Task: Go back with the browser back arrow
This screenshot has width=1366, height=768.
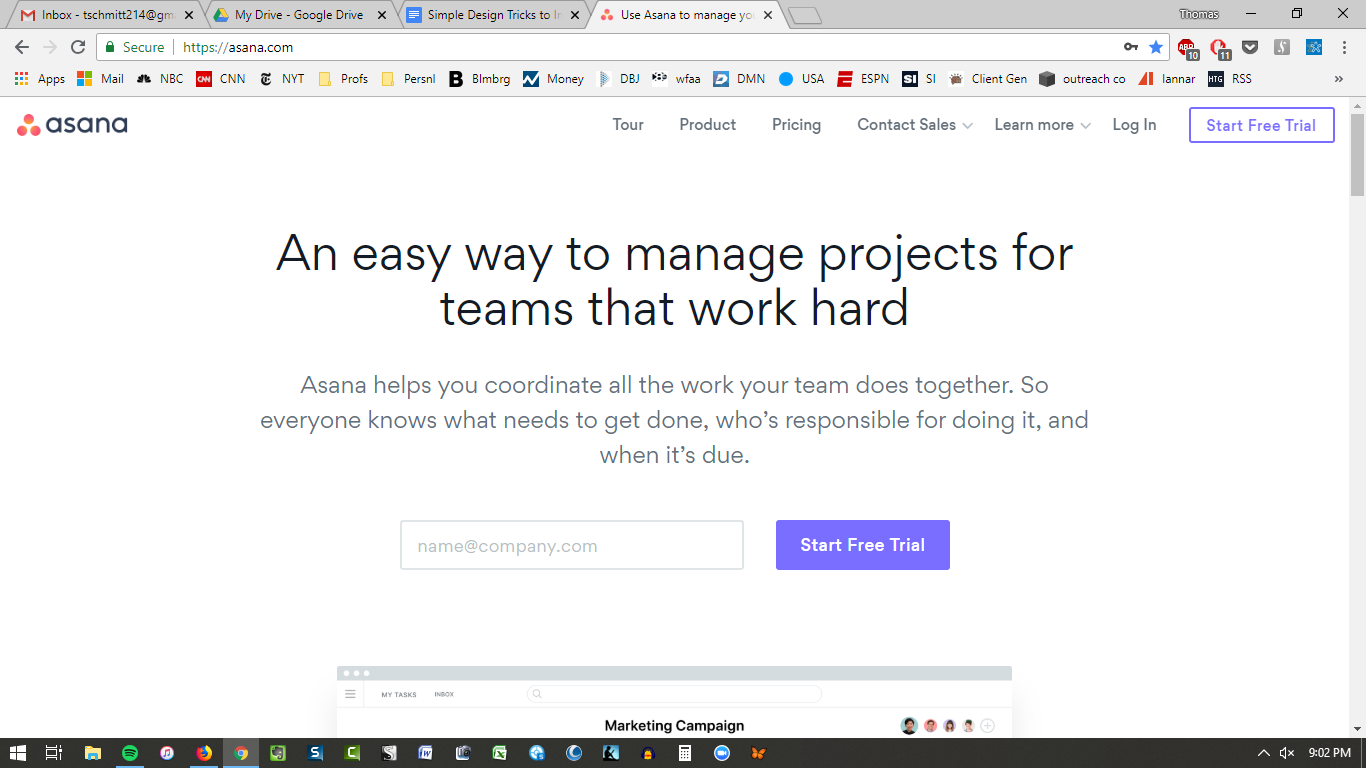Action: tap(22, 47)
